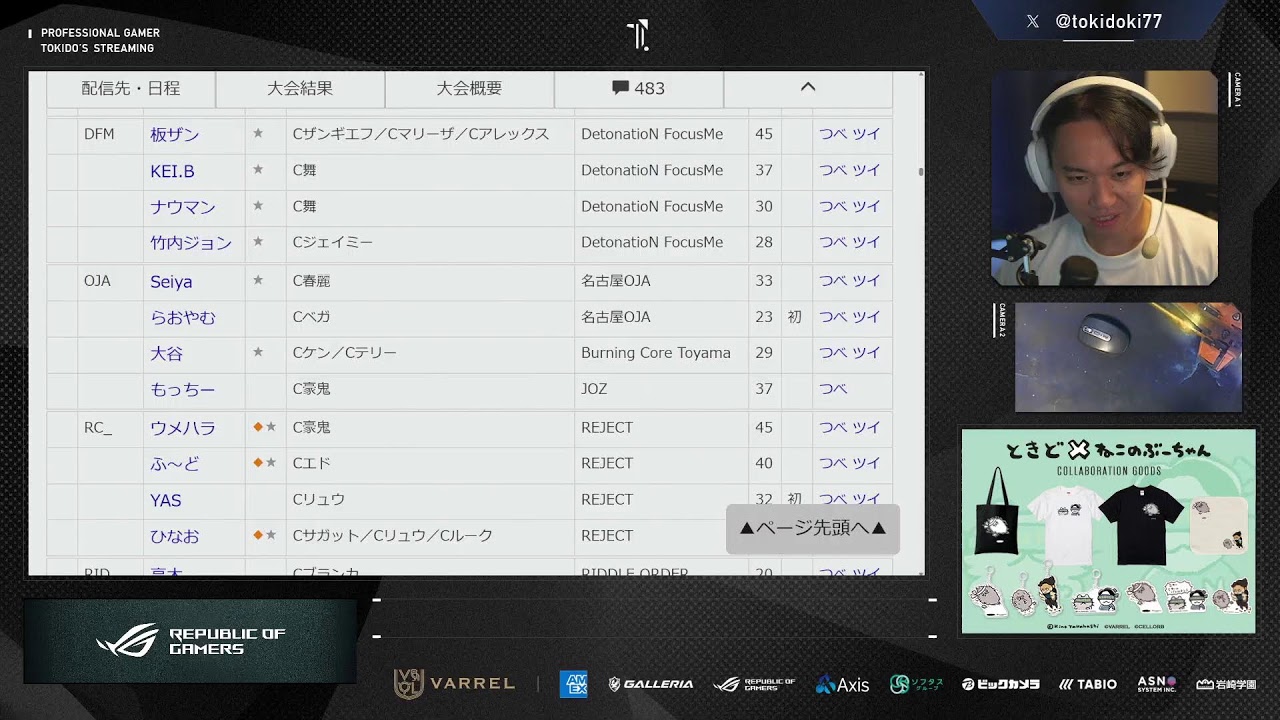Click the collaboration goods merchandise image
Screen dimensions: 1280x720
point(1108,531)
